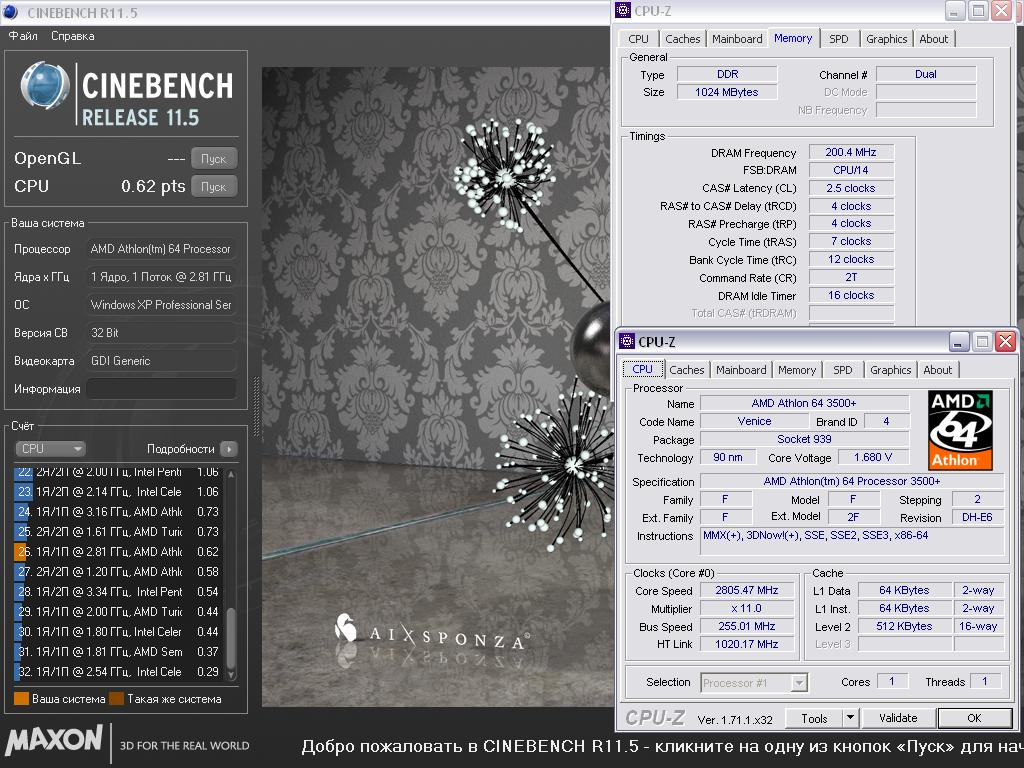
Task: Minimize the lower CPU-Z window
Action: tap(959, 342)
